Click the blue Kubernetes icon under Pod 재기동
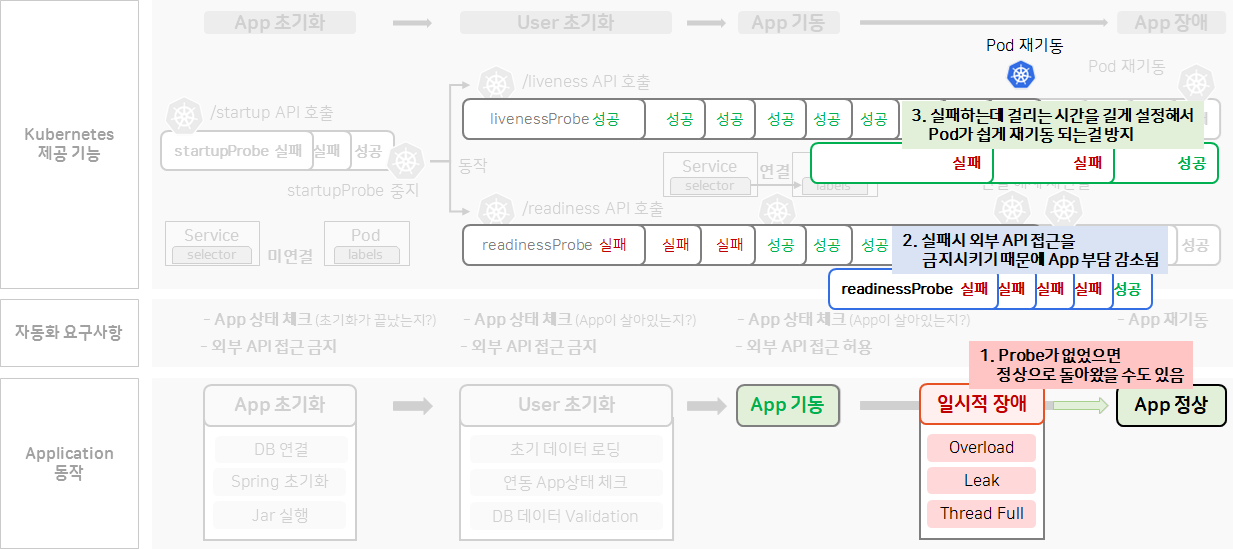 coord(1021,73)
